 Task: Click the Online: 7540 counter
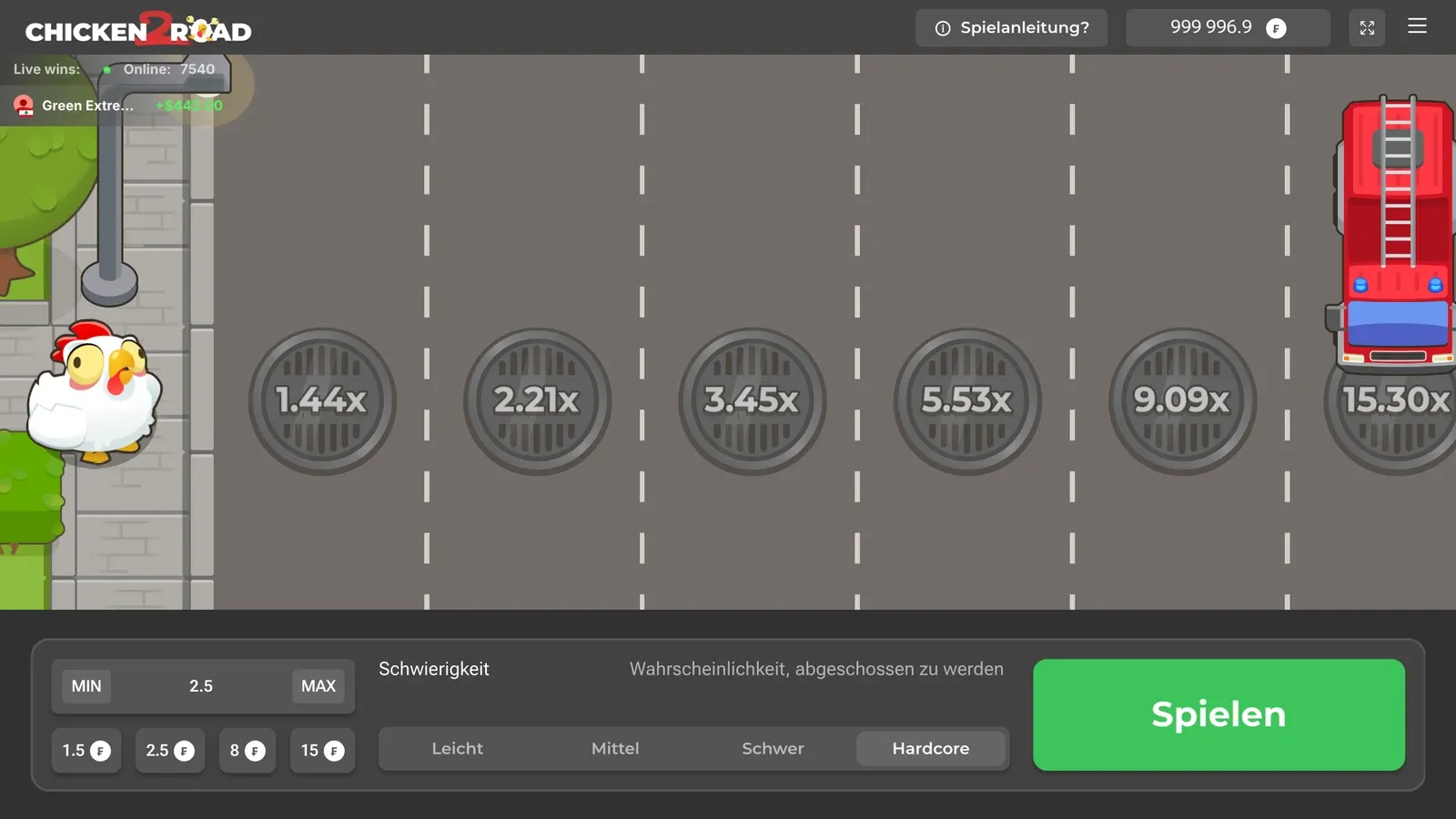(x=168, y=69)
